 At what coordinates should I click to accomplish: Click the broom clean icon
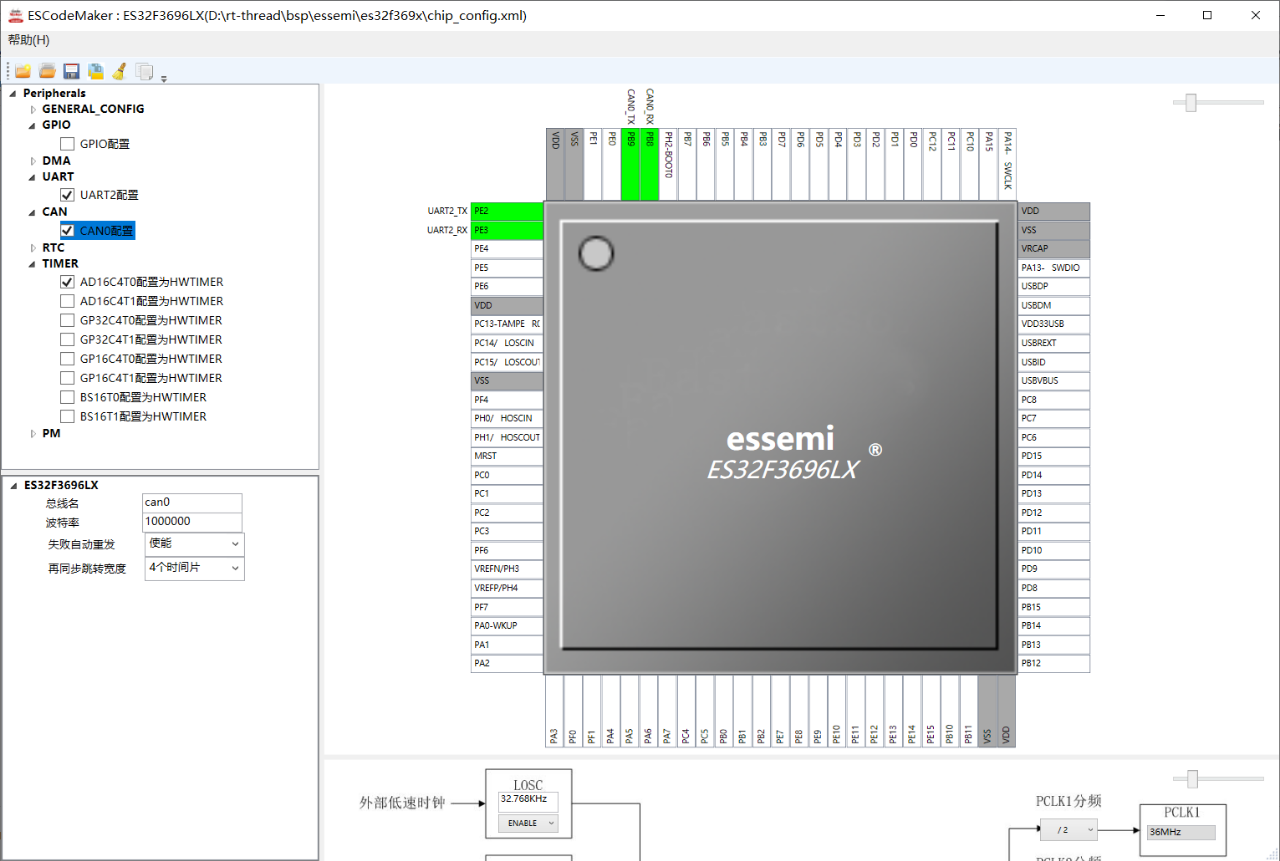[119, 71]
